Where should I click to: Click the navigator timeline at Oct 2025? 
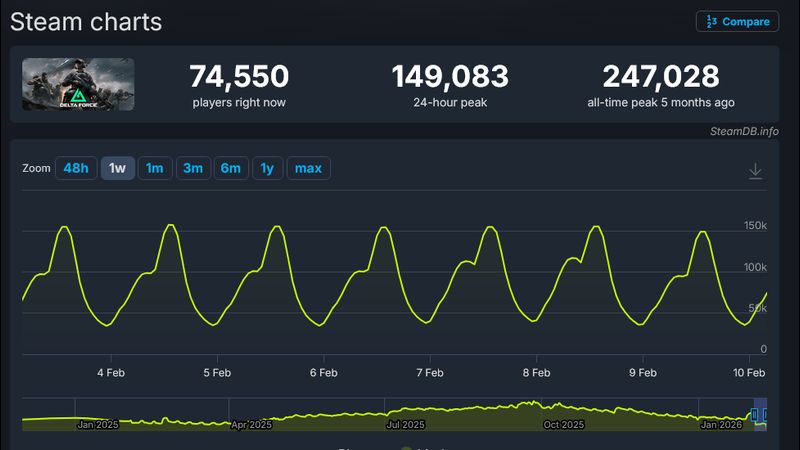564,424
